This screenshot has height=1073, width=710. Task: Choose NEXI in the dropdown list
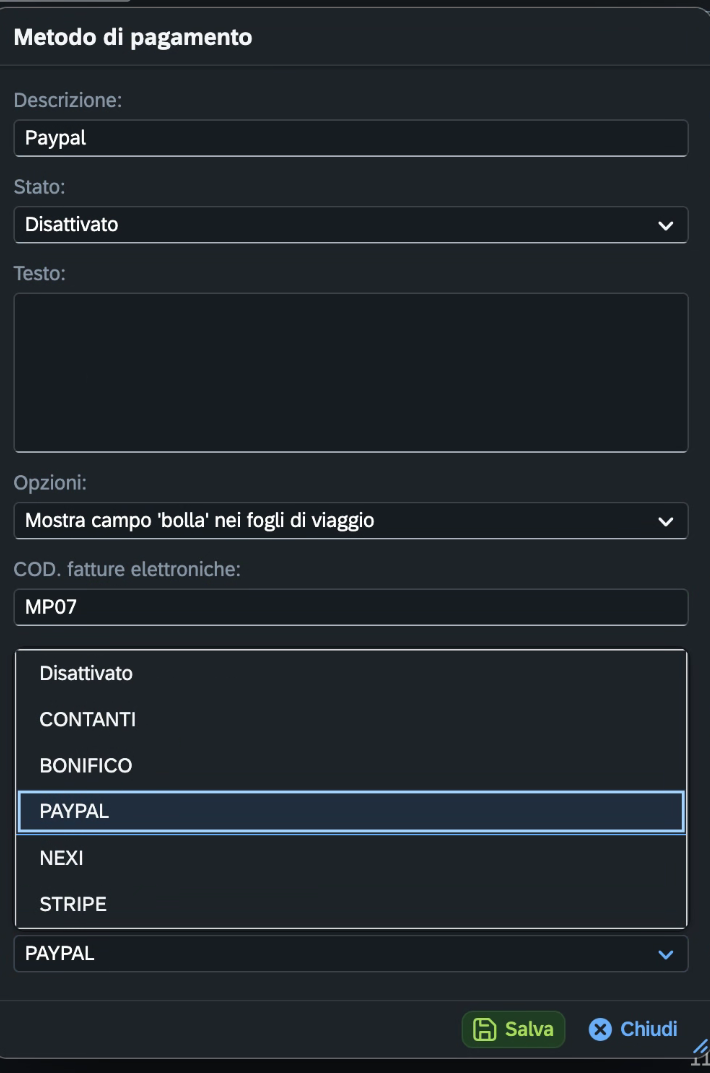pos(351,858)
